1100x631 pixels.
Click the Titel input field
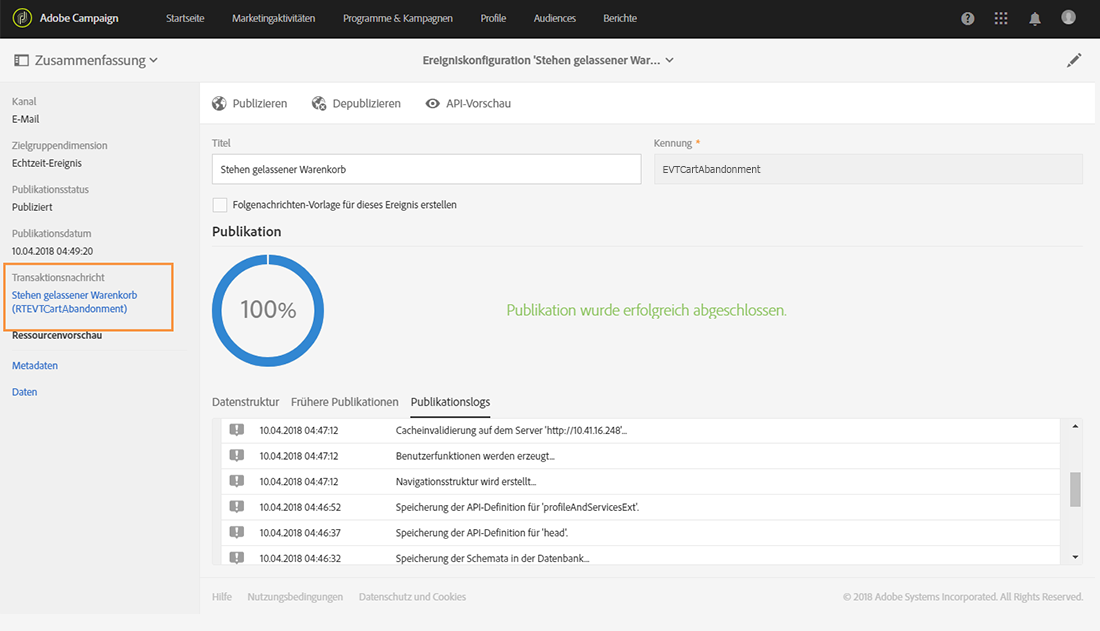(x=427, y=169)
